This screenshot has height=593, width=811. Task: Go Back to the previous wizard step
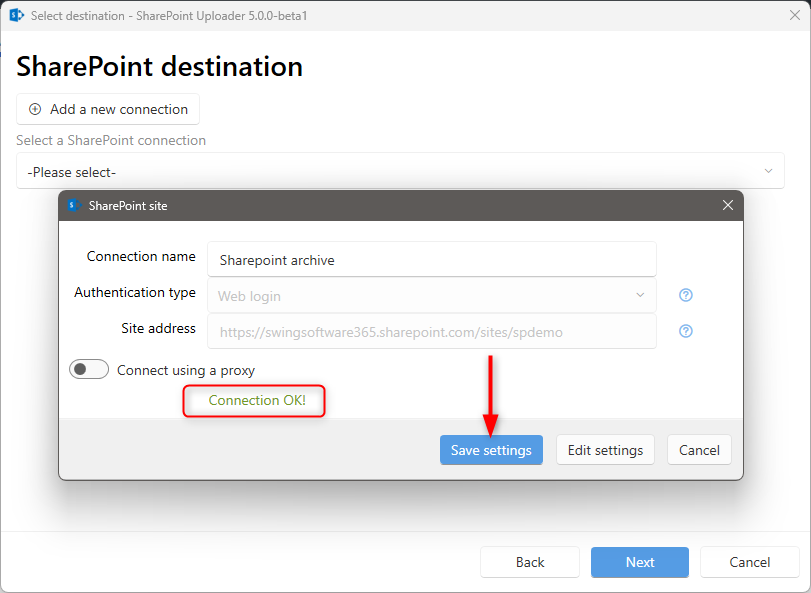pos(530,562)
